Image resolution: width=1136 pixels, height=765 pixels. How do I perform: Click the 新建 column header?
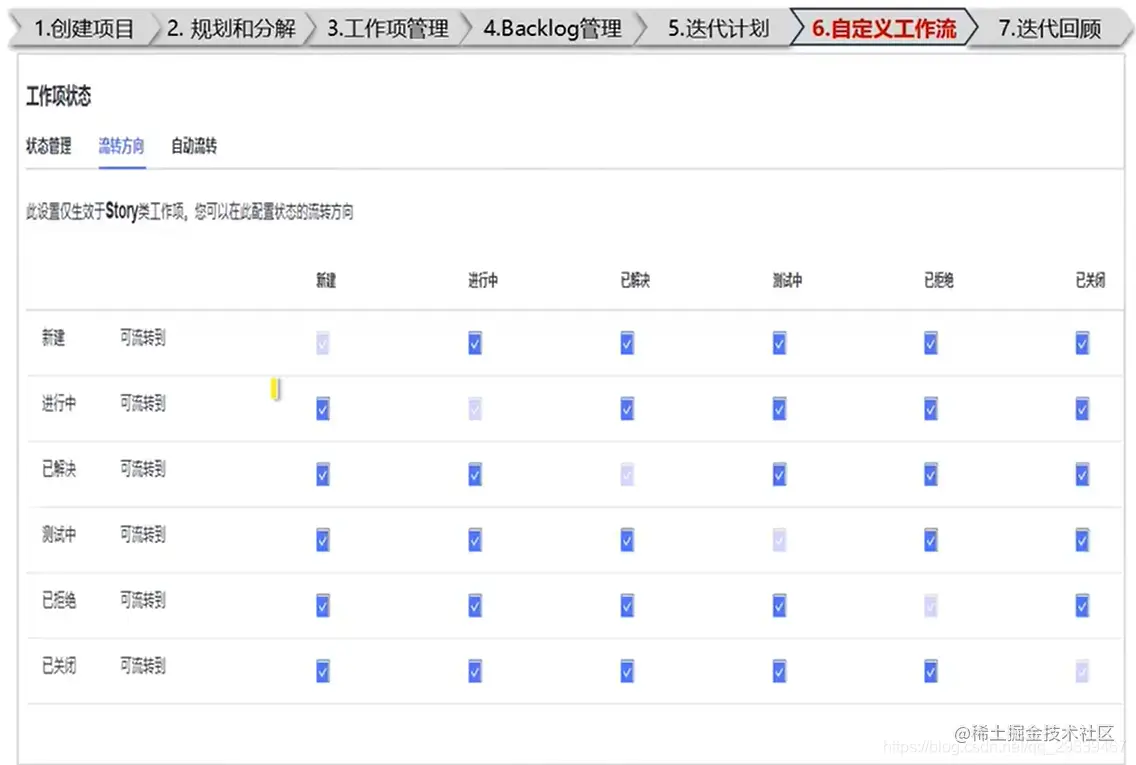pyautogui.click(x=326, y=280)
